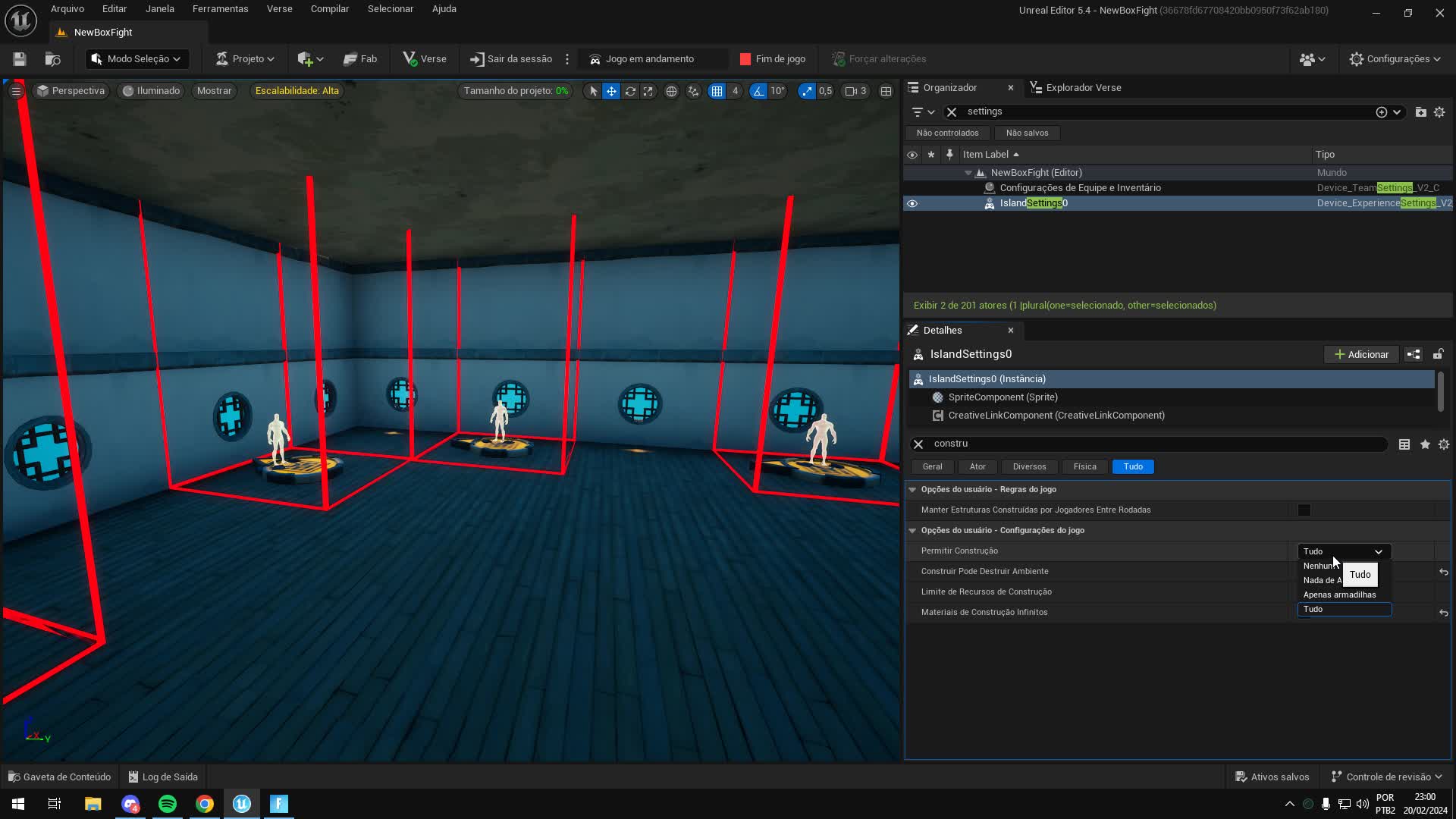Open Gaveta de Conteúdo drawer

pos(59,777)
